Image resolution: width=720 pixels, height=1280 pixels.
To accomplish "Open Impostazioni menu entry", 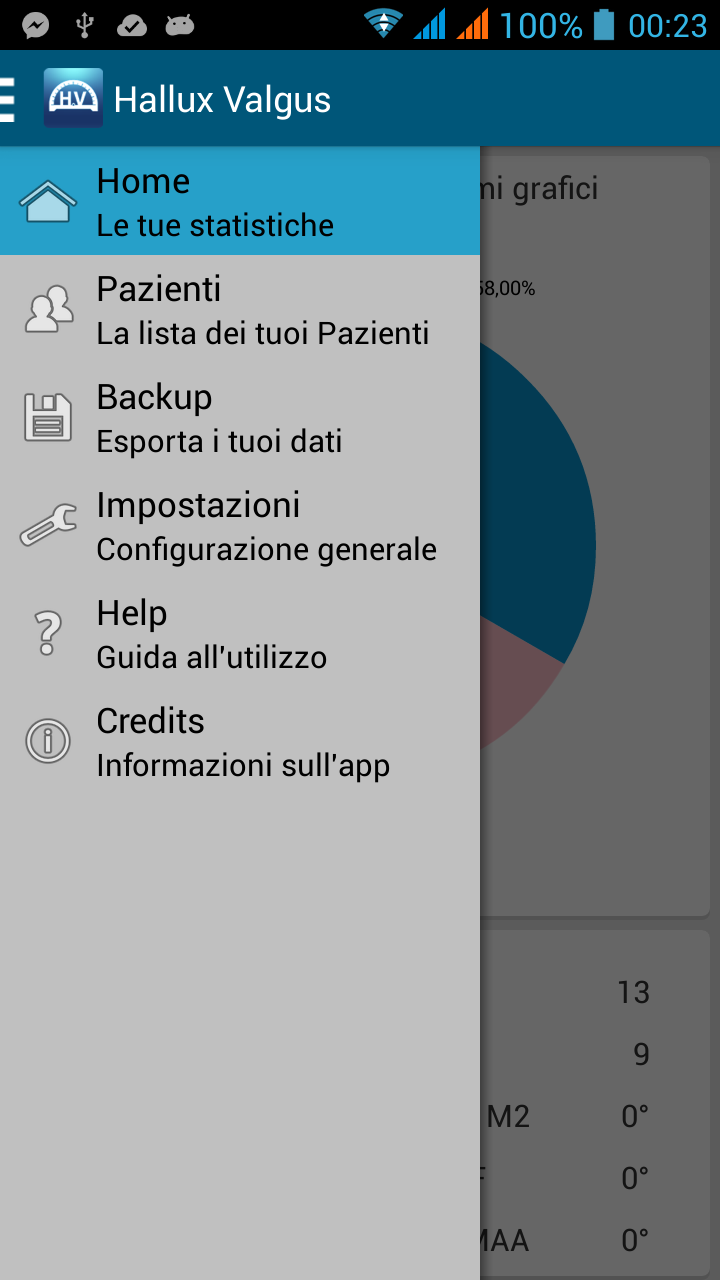I will 198,505.
